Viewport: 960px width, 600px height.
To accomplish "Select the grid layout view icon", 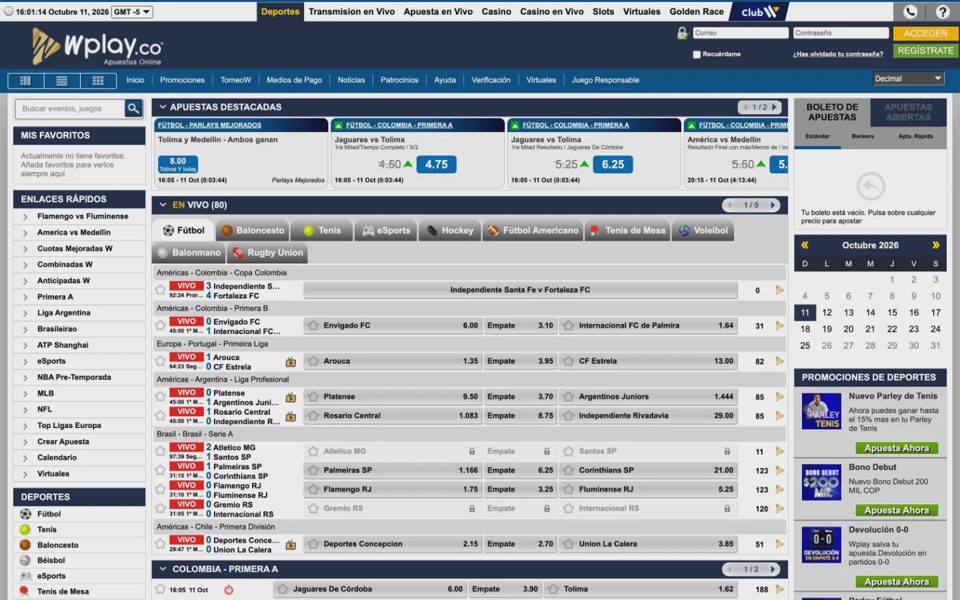I will click(x=98, y=80).
